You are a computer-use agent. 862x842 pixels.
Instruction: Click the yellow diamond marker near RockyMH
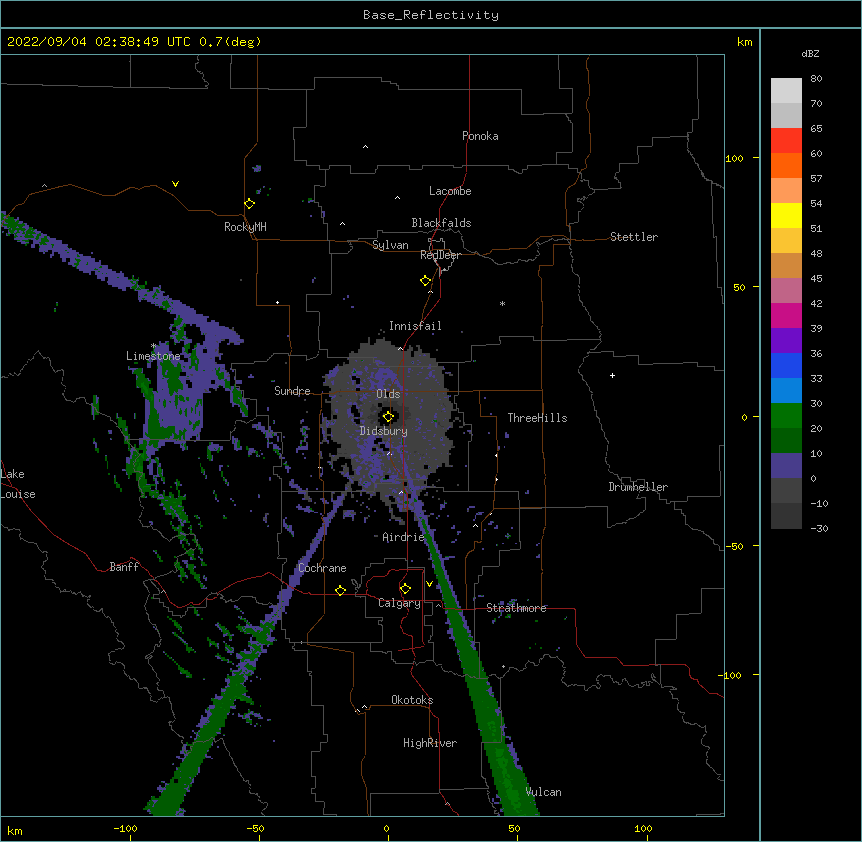(x=249, y=204)
